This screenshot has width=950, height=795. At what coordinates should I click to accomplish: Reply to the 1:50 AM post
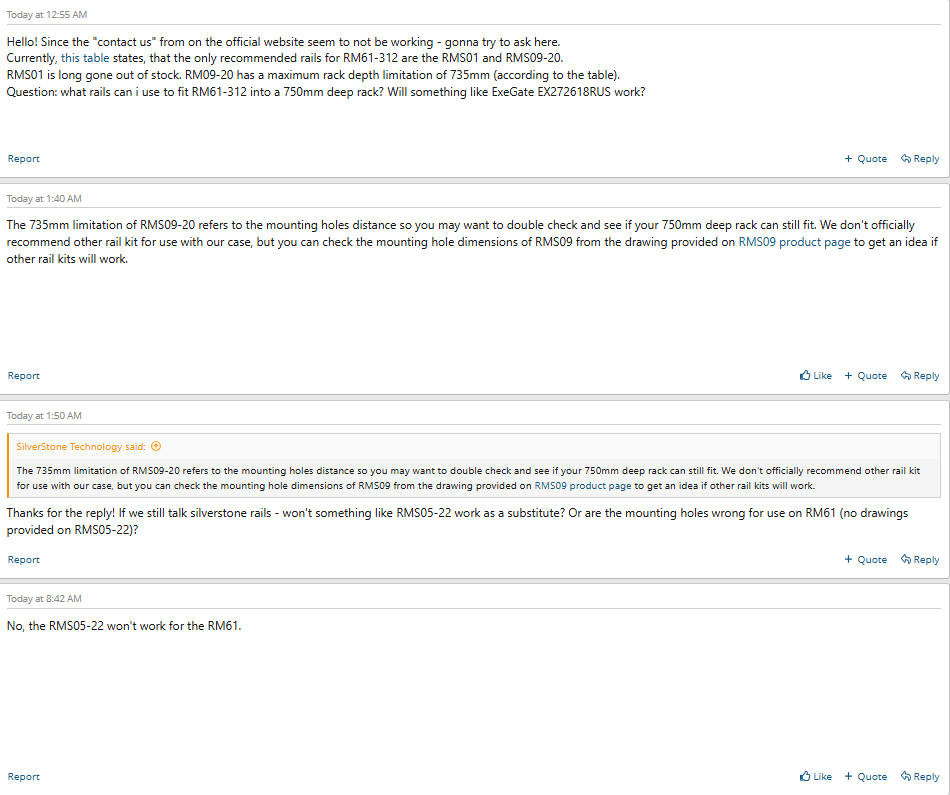click(920, 560)
